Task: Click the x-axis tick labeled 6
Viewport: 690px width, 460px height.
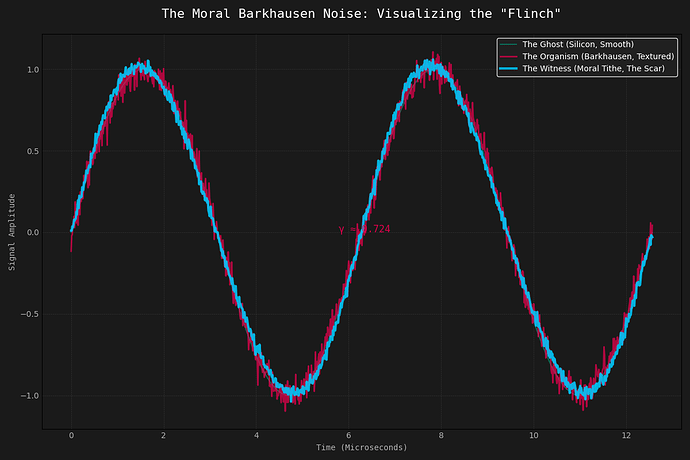Action: pyautogui.click(x=348, y=436)
